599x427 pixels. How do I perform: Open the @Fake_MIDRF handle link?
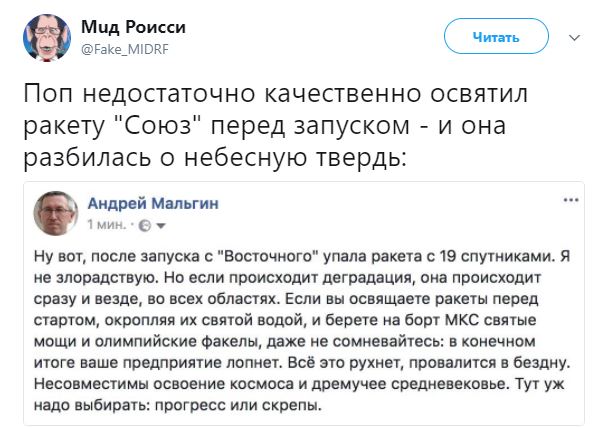(x=125, y=49)
